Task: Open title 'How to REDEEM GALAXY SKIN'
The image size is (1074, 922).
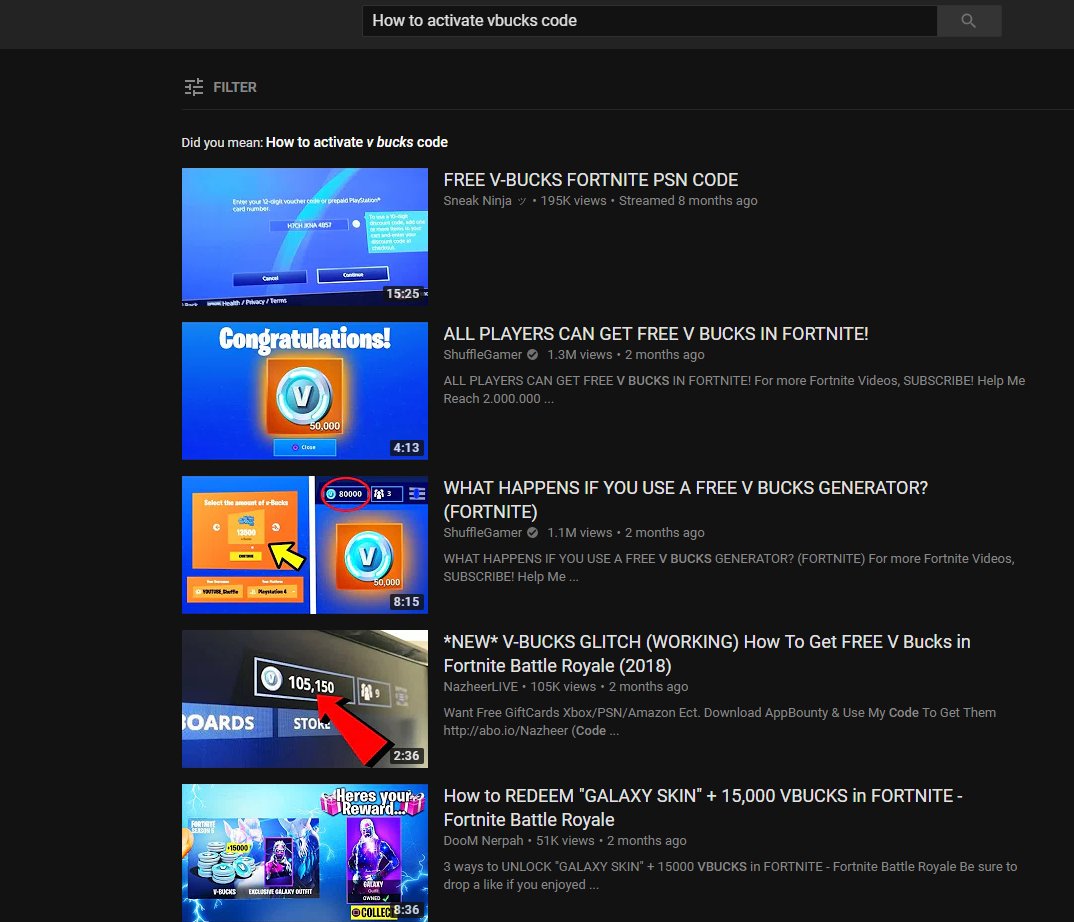Action: tap(703, 808)
